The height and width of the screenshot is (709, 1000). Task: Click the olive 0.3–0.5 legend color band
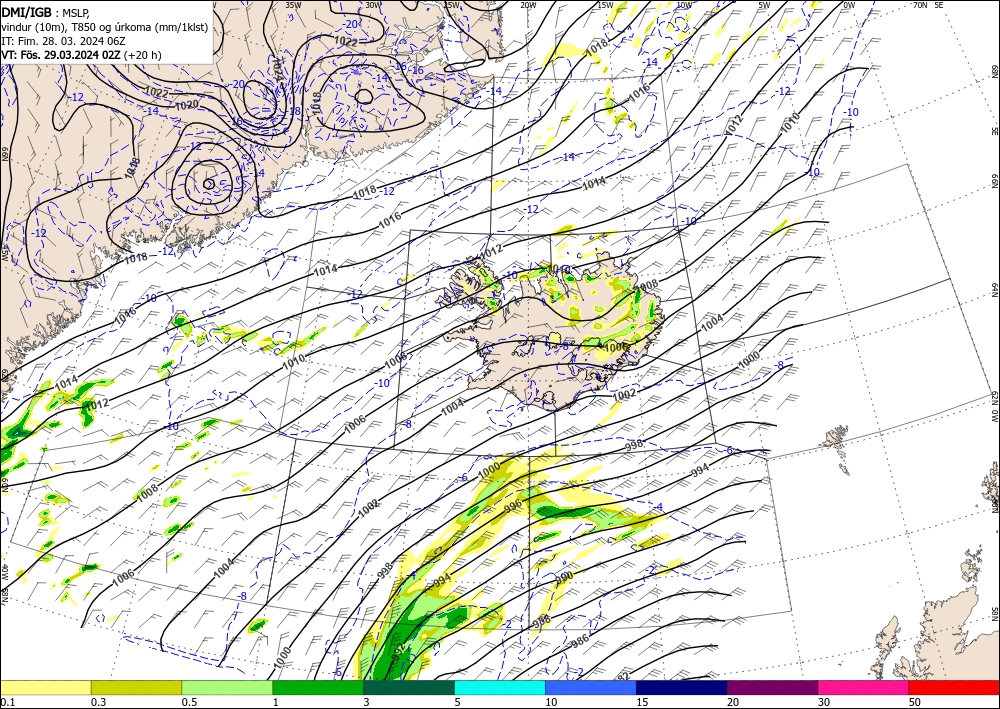pos(136,687)
